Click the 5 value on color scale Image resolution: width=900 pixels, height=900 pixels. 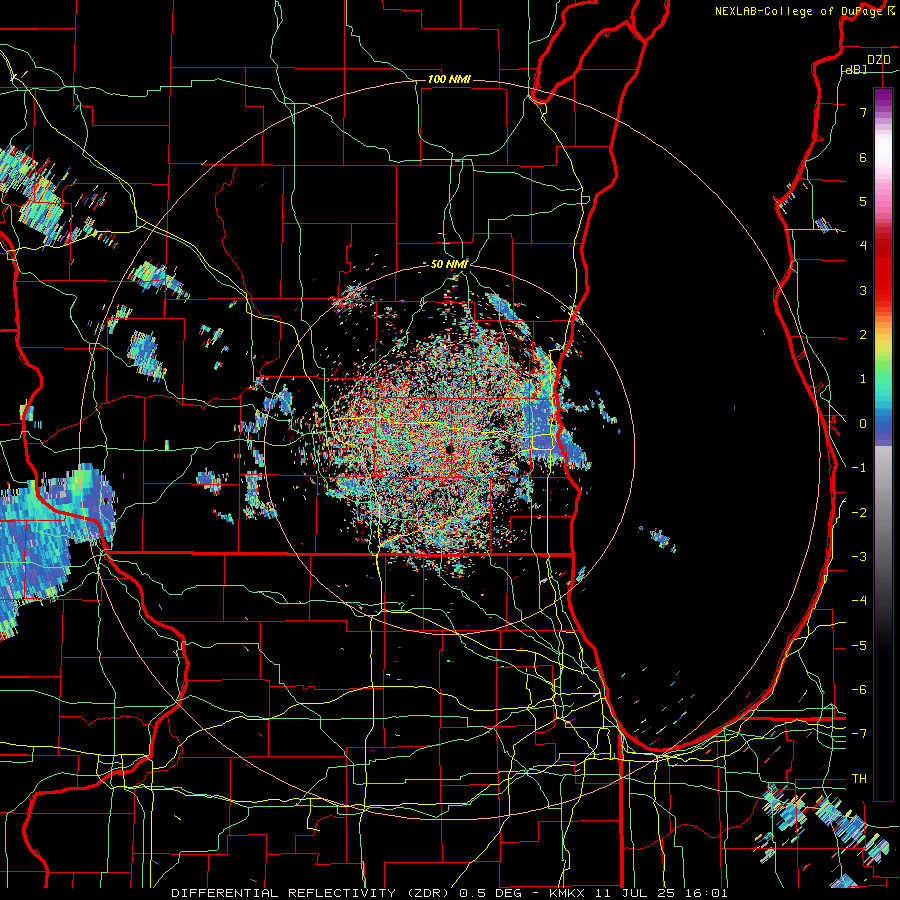click(x=863, y=201)
